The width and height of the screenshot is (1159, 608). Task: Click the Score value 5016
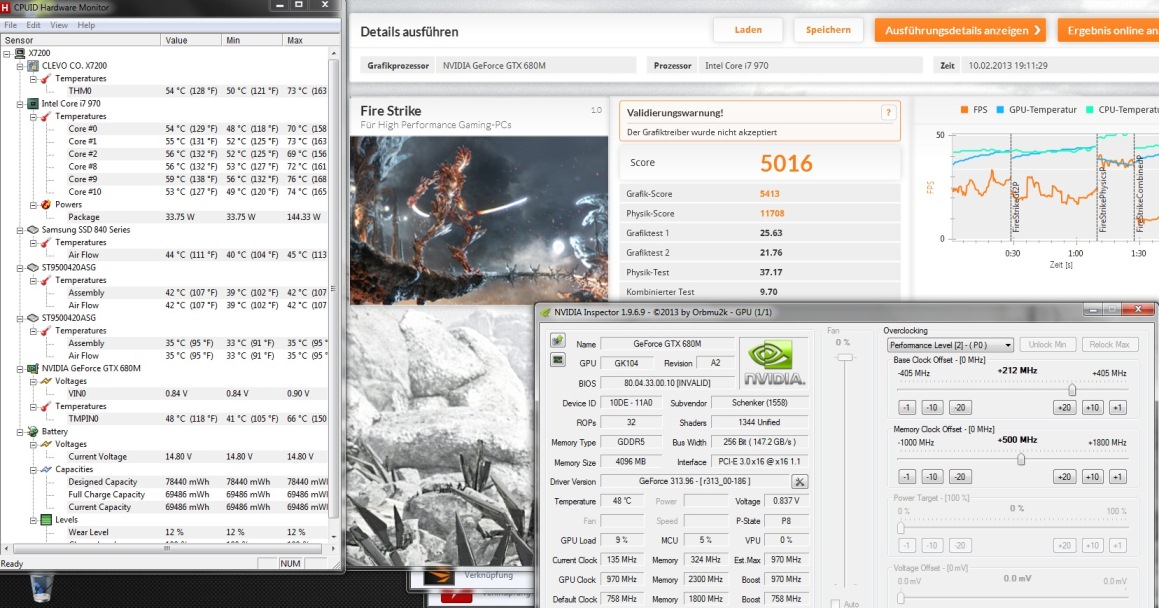[786, 163]
